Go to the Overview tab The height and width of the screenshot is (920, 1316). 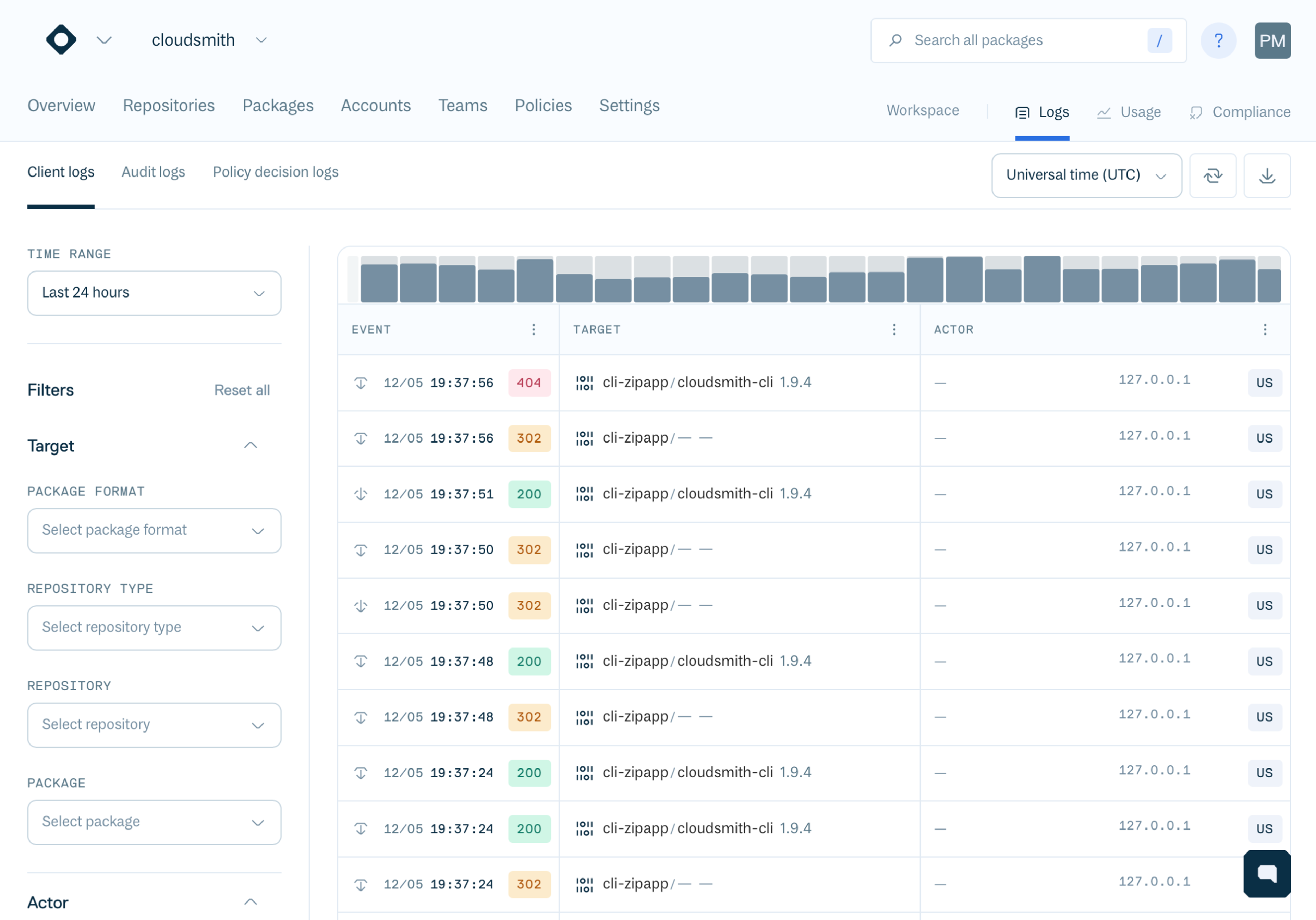61,106
